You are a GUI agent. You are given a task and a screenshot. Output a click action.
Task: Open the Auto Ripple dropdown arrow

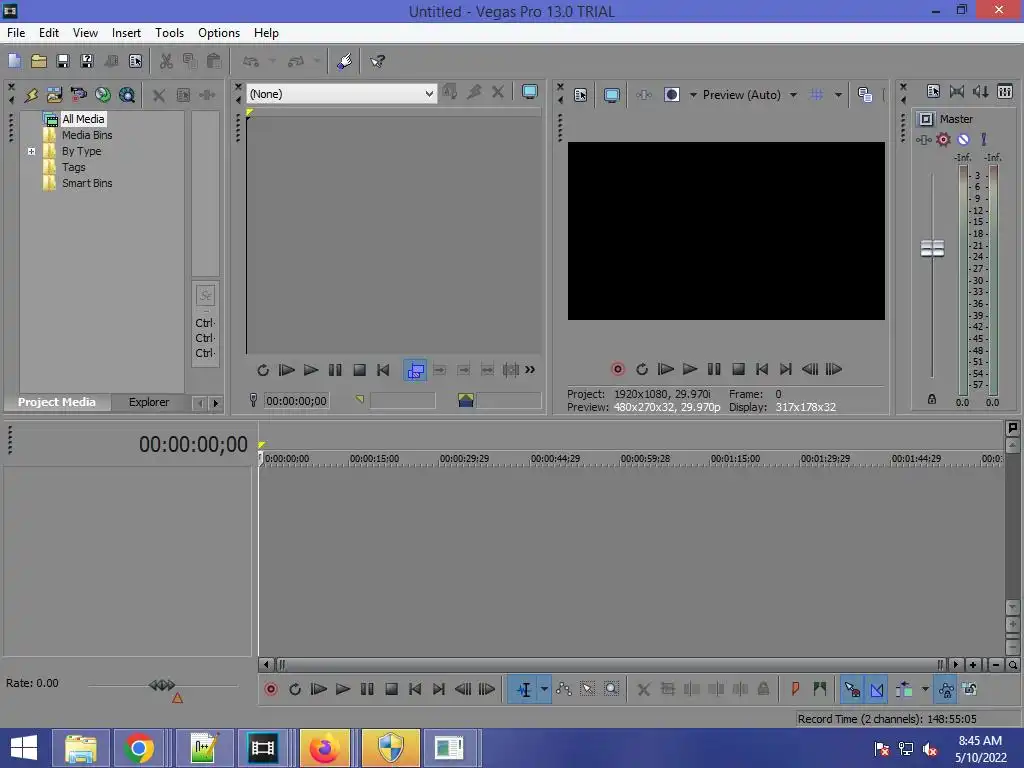925,689
